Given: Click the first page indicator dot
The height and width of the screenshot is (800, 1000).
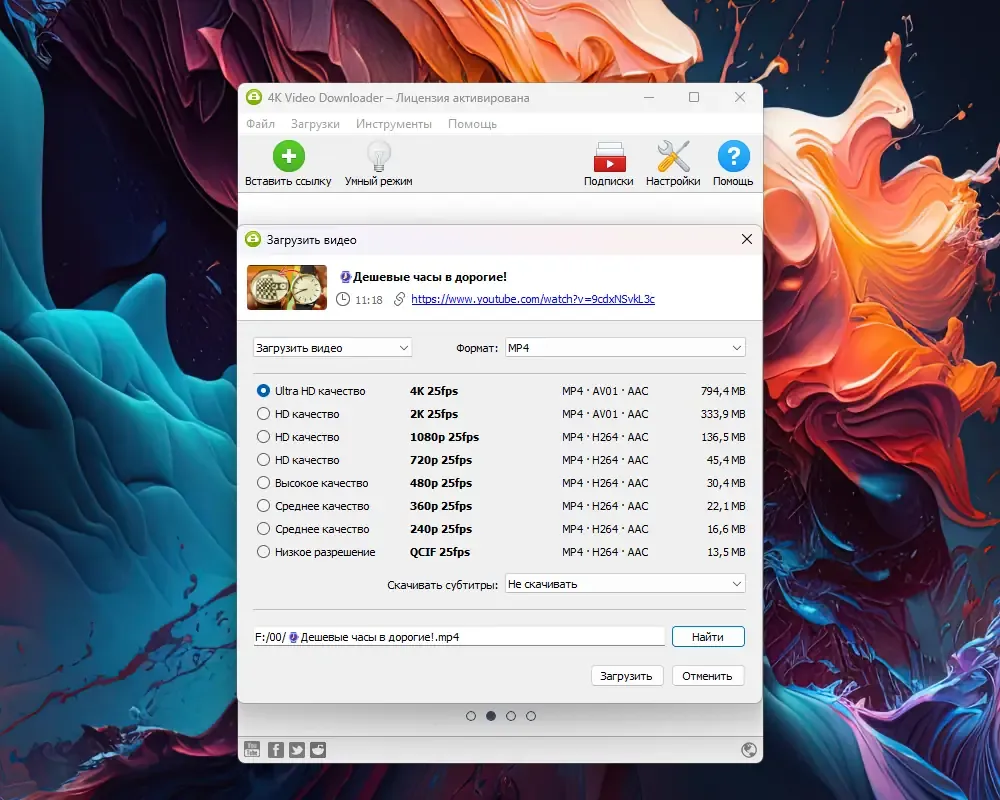Looking at the screenshot, I should coord(471,716).
